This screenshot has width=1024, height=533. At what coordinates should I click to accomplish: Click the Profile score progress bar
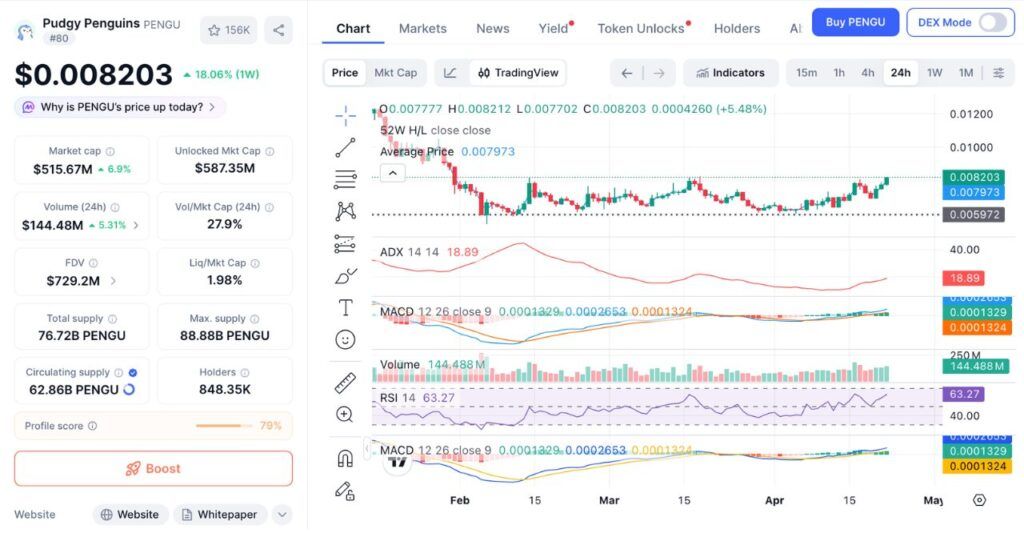[x=224, y=426]
